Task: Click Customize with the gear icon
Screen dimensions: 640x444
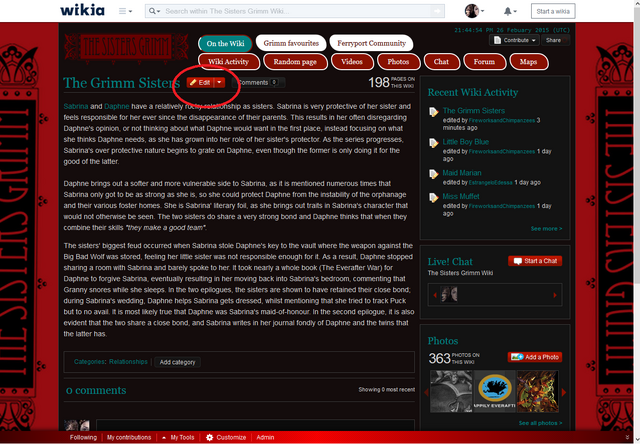Action: (x=226, y=437)
